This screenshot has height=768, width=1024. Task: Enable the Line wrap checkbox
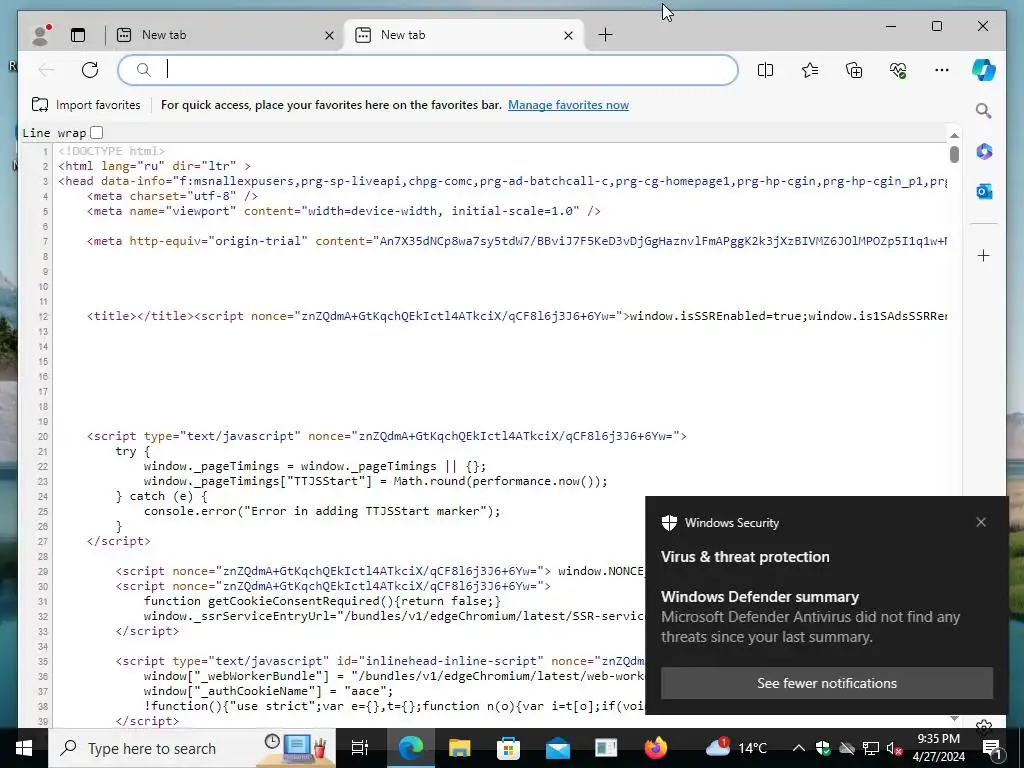97,133
